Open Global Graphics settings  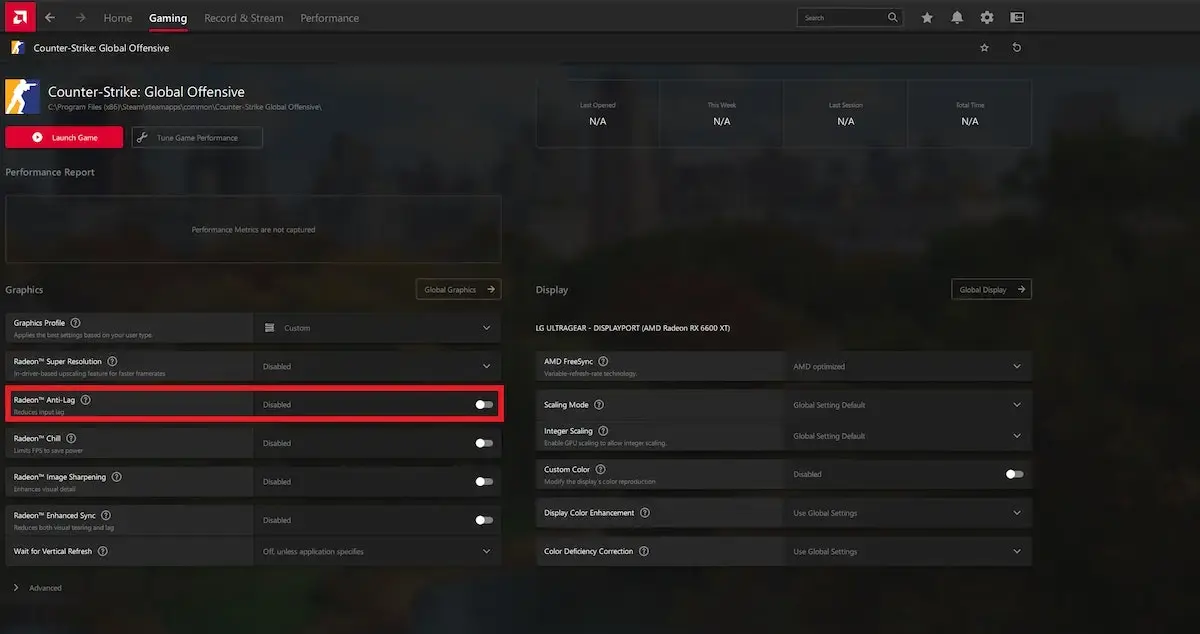tap(459, 289)
